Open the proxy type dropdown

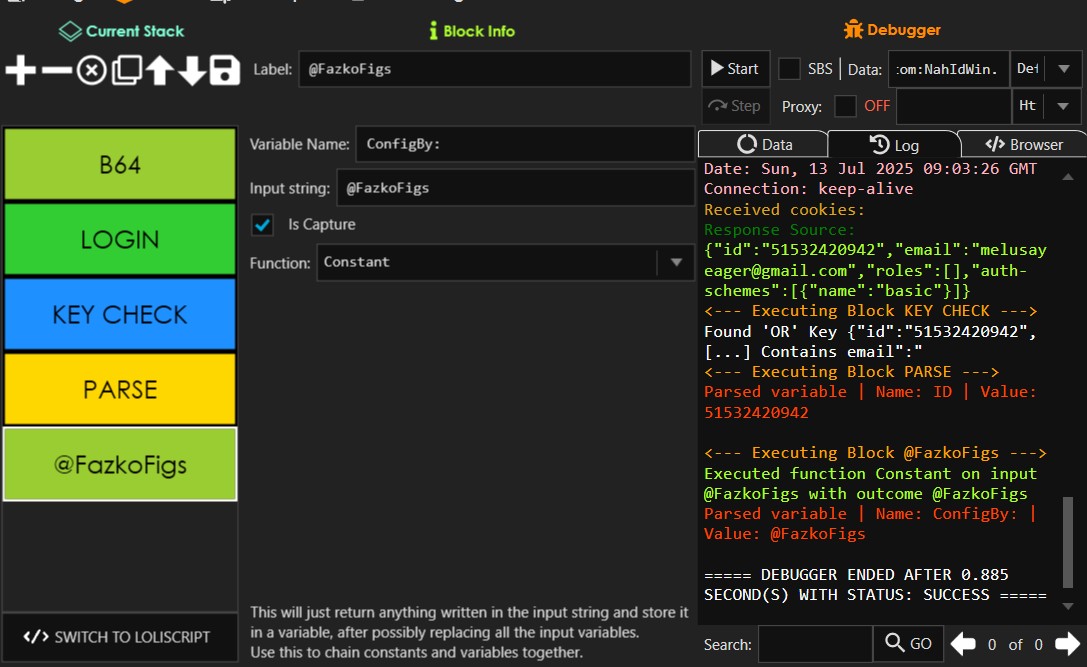(1061, 106)
